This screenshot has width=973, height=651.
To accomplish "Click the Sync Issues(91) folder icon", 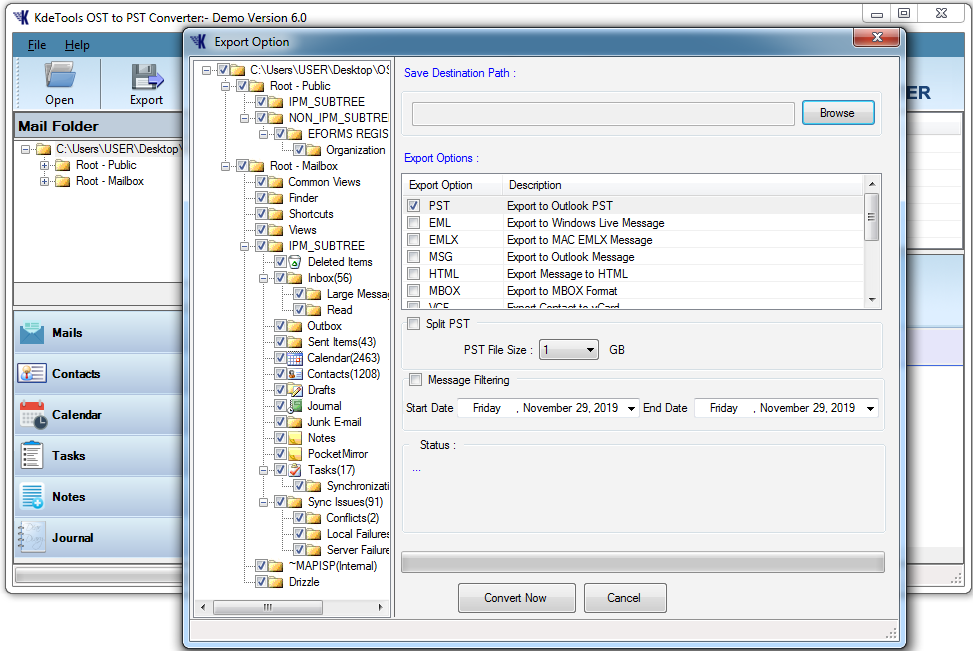I will (295, 502).
